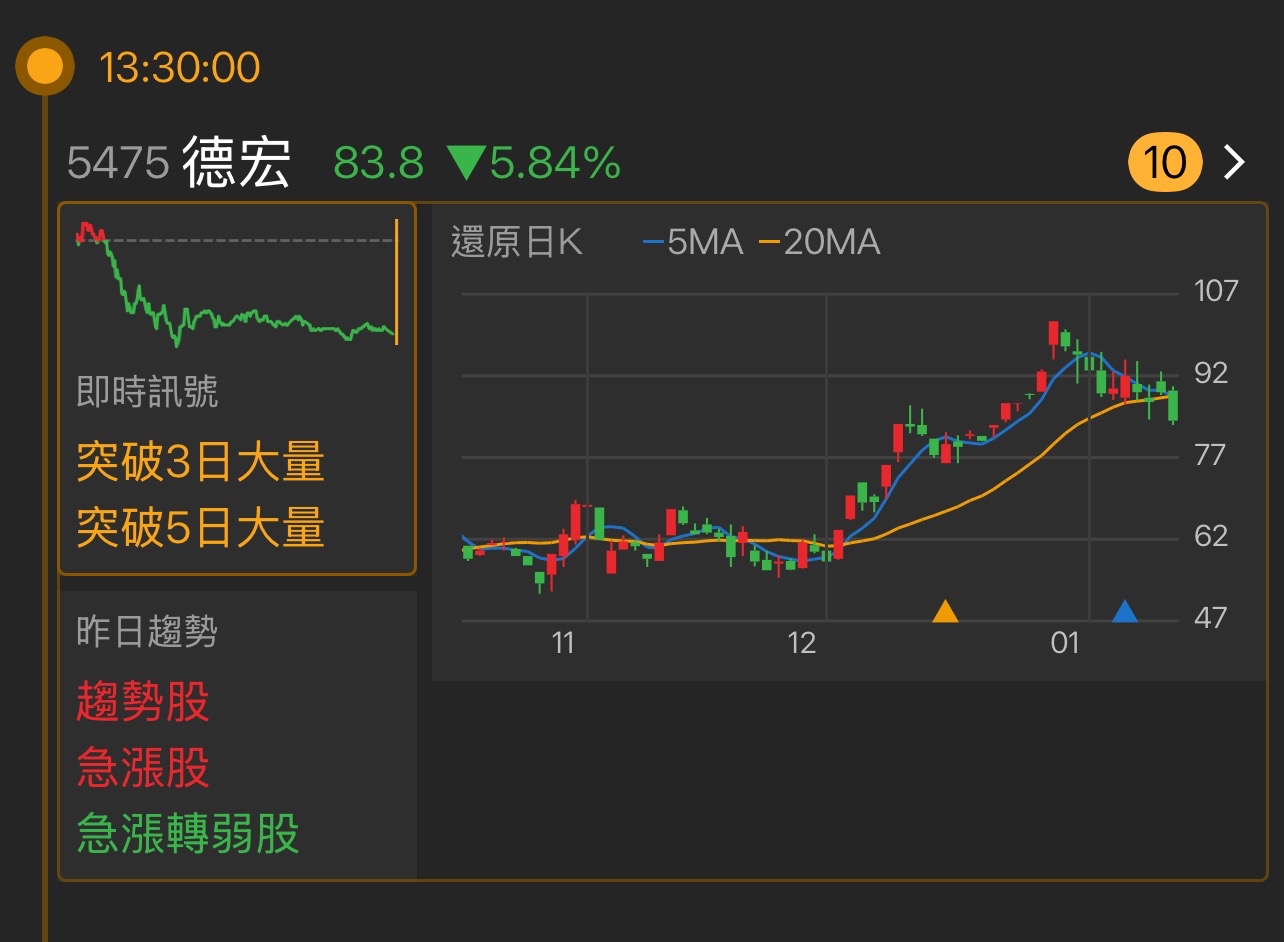Click the blue triangle marker on chart axis
Screen dimensions: 1284x942
click(1125, 610)
